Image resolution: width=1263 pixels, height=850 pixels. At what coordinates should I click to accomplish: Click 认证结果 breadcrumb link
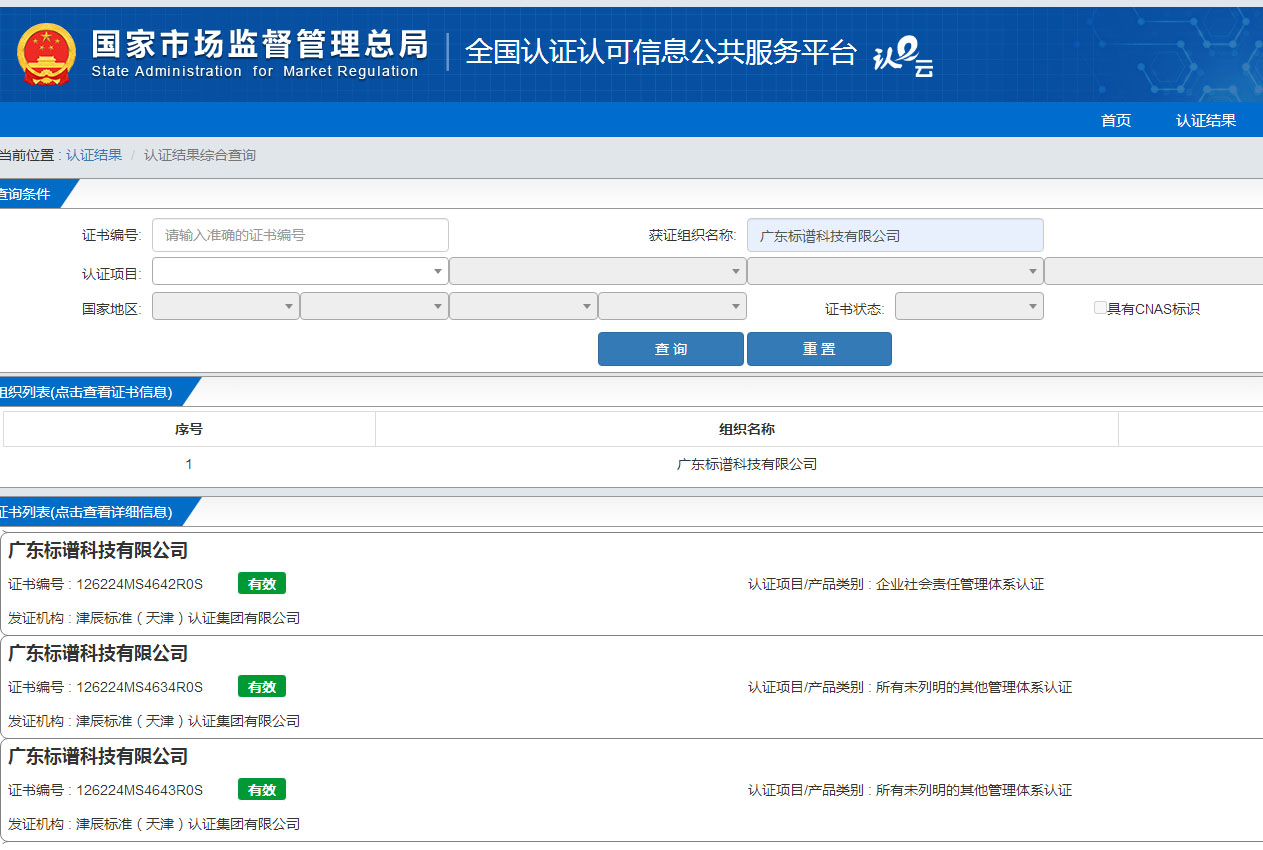coord(94,155)
